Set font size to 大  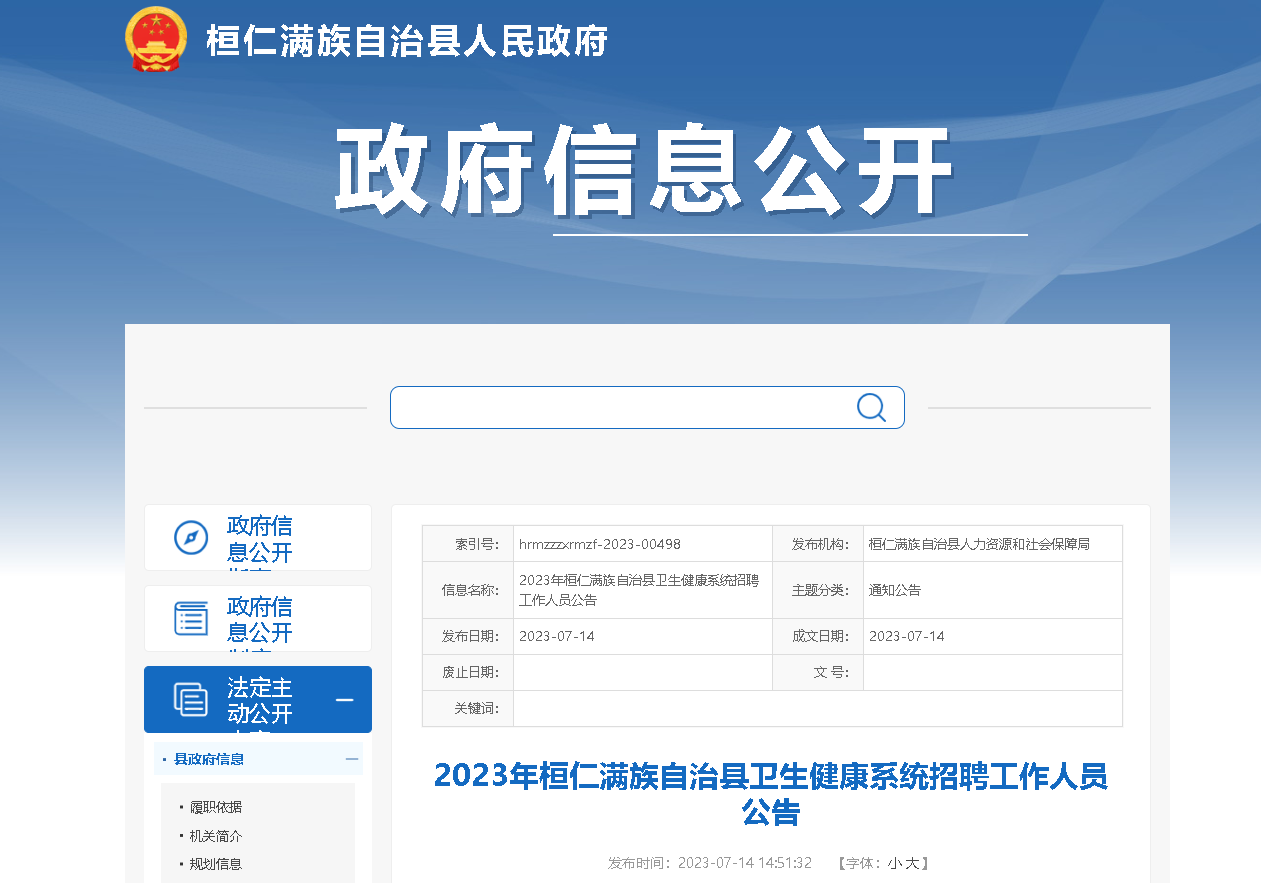point(912,863)
